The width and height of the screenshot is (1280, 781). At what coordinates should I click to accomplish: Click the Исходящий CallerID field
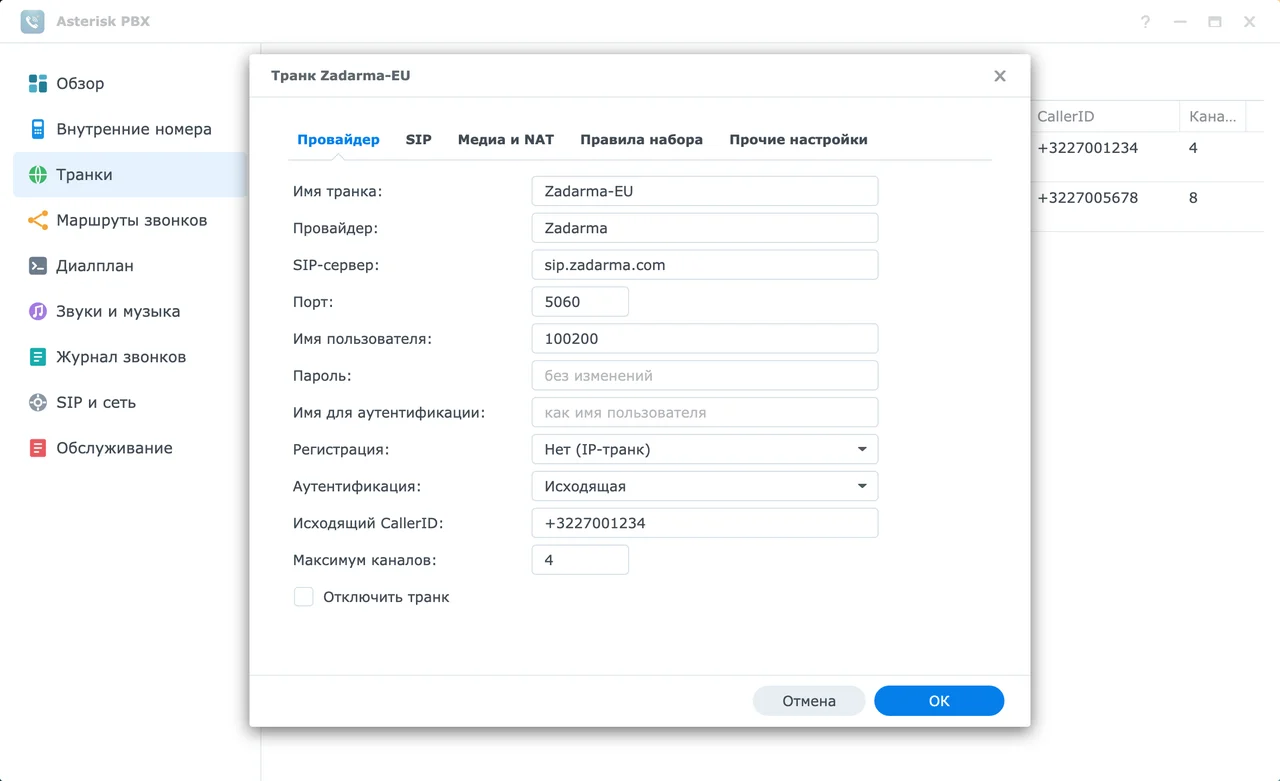(705, 523)
